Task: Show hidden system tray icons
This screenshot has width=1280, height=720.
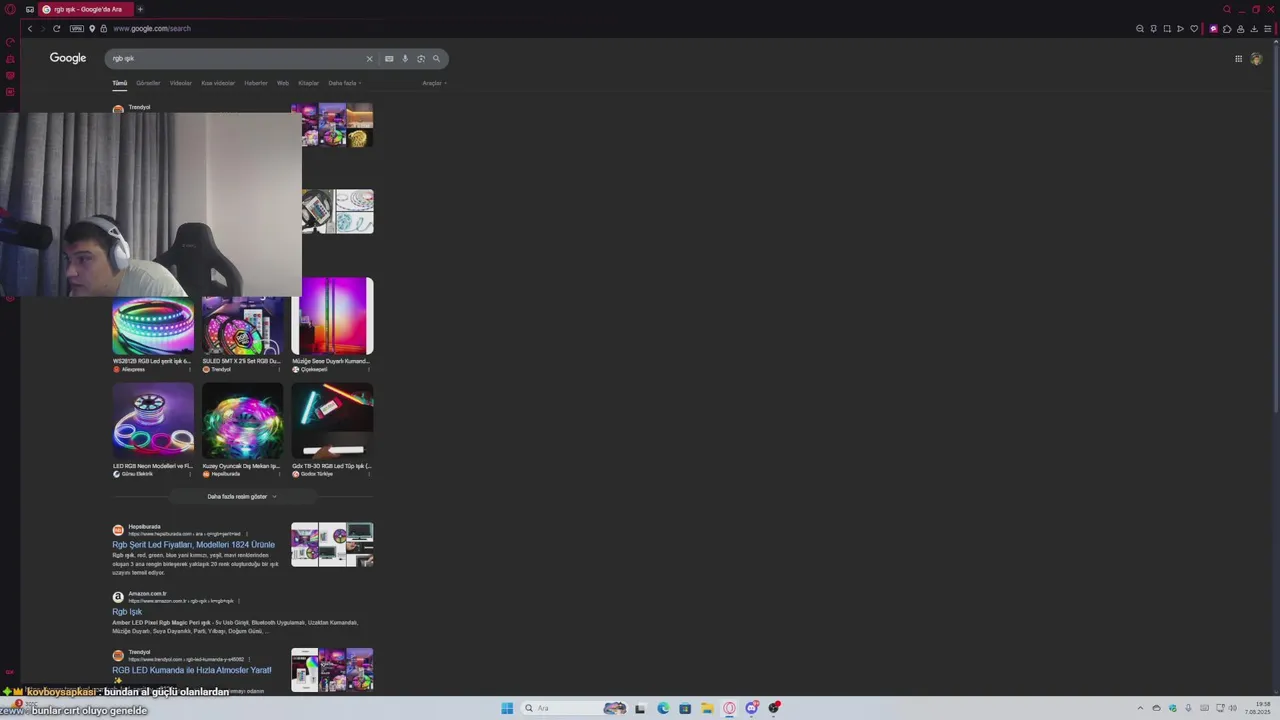Action: coord(1140,708)
